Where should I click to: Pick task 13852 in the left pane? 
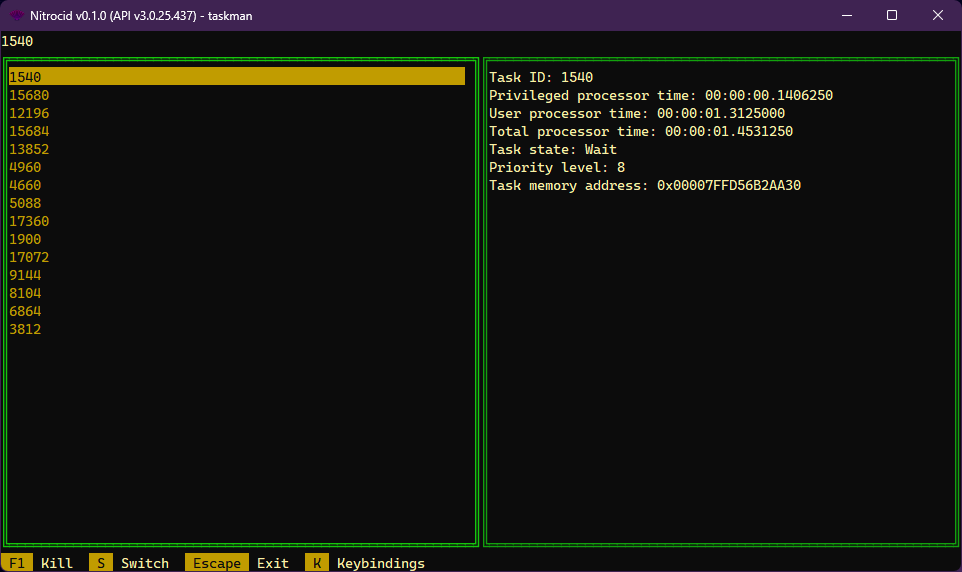pos(29,149)
